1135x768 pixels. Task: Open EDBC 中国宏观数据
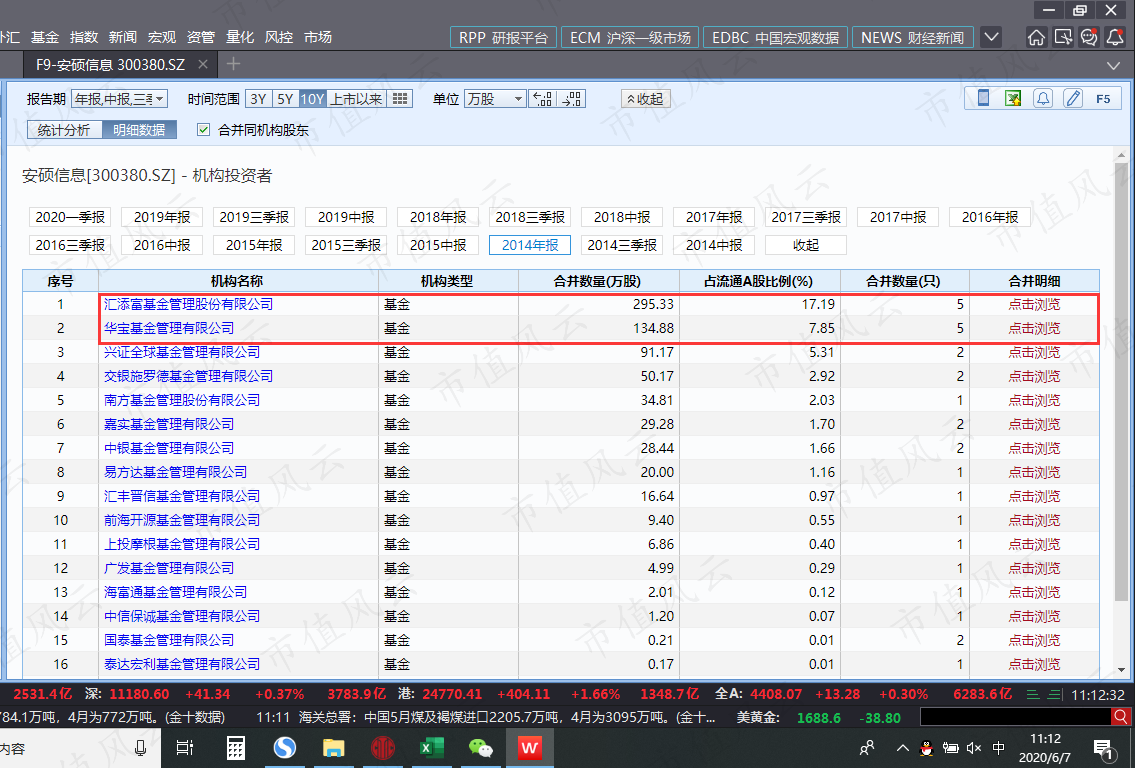point(775,38)
